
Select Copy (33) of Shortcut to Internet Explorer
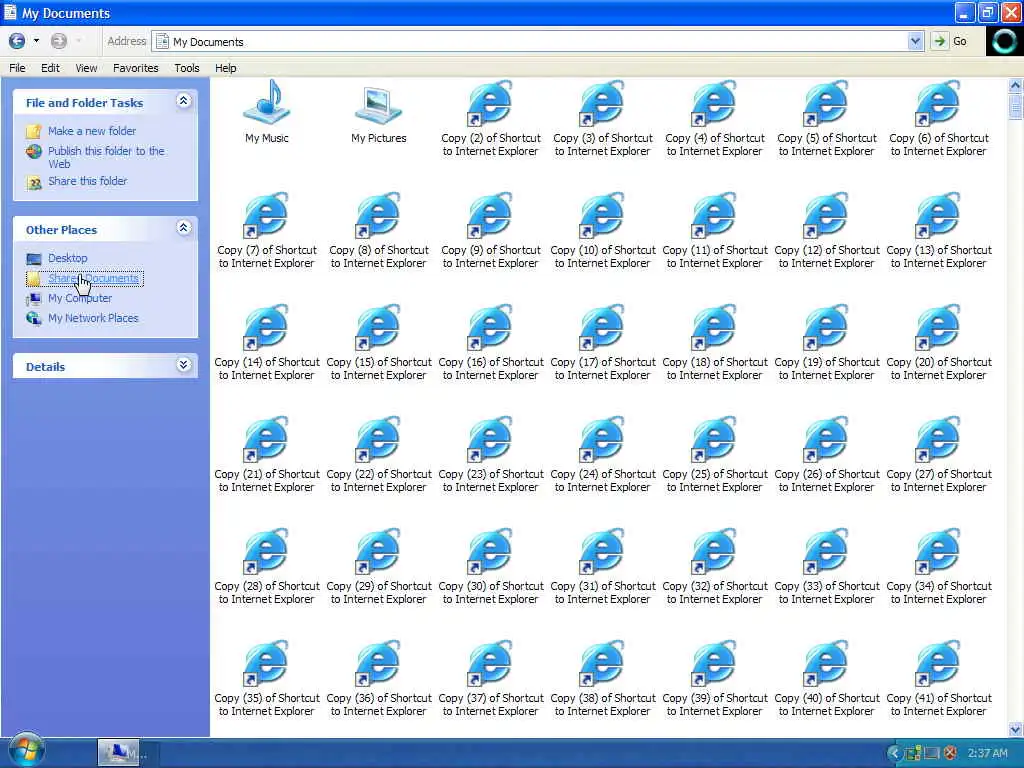[827, 566]
